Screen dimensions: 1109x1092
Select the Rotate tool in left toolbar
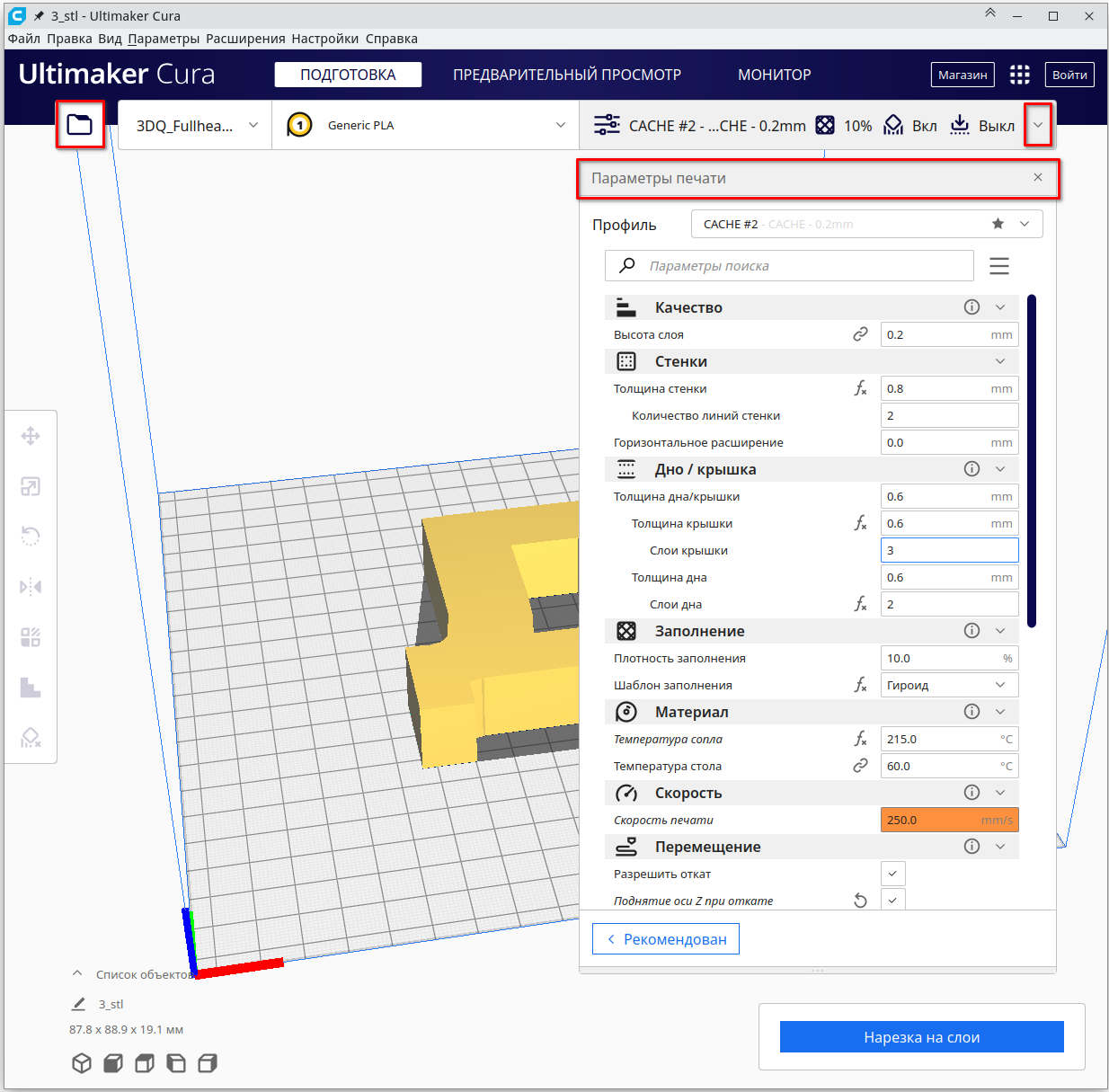tap(31, 537)
